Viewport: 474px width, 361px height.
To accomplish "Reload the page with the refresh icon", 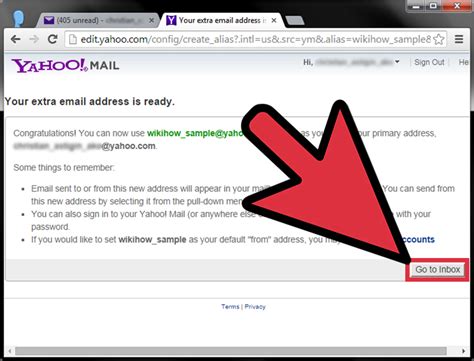I will [52, 39].
